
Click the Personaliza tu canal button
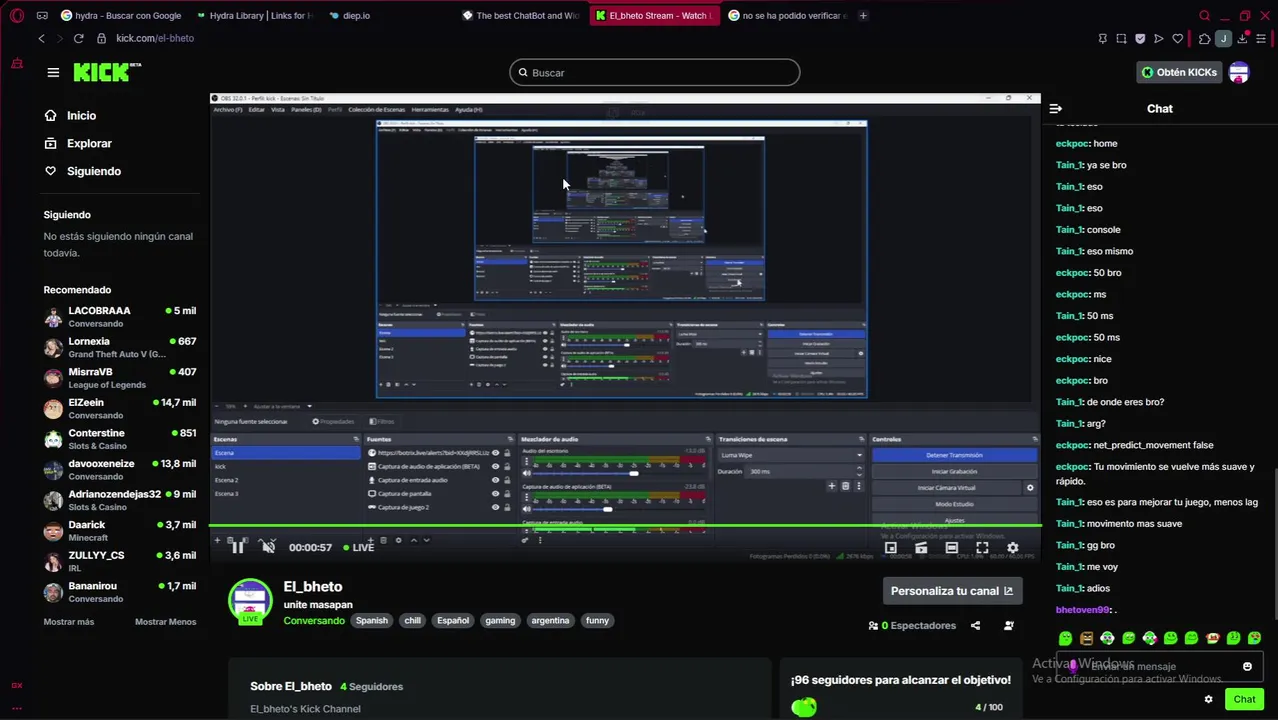[x=952, y=591]
